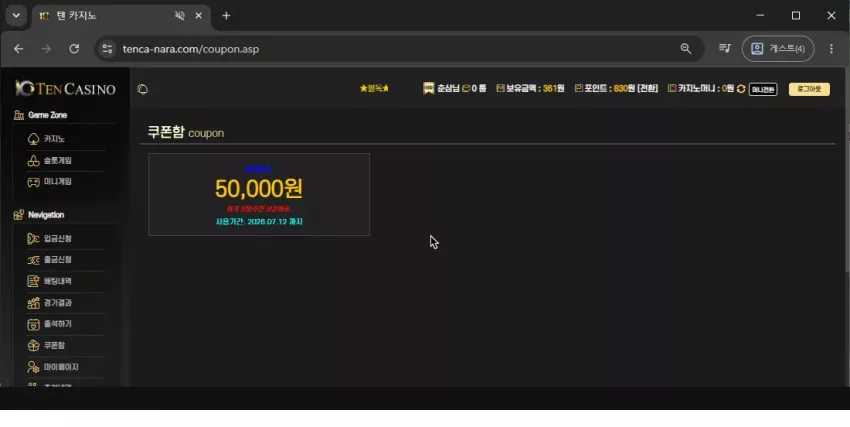Viewport: 850px width, 427px height.
Task: Open the 미니게임 menu item
Action: click(x=57, y=182)
